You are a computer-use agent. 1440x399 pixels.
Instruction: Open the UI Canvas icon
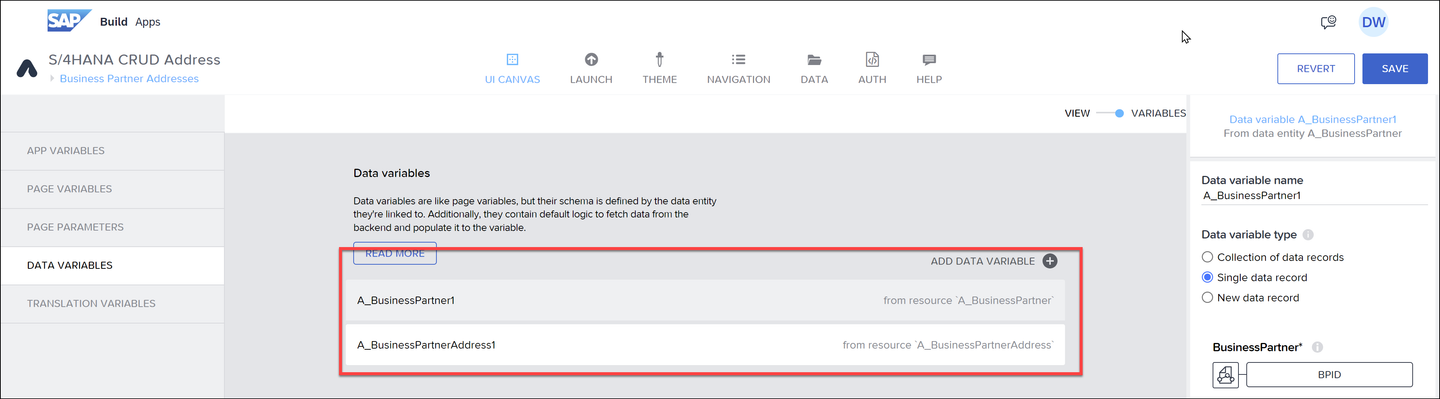[x=512, y=59]
